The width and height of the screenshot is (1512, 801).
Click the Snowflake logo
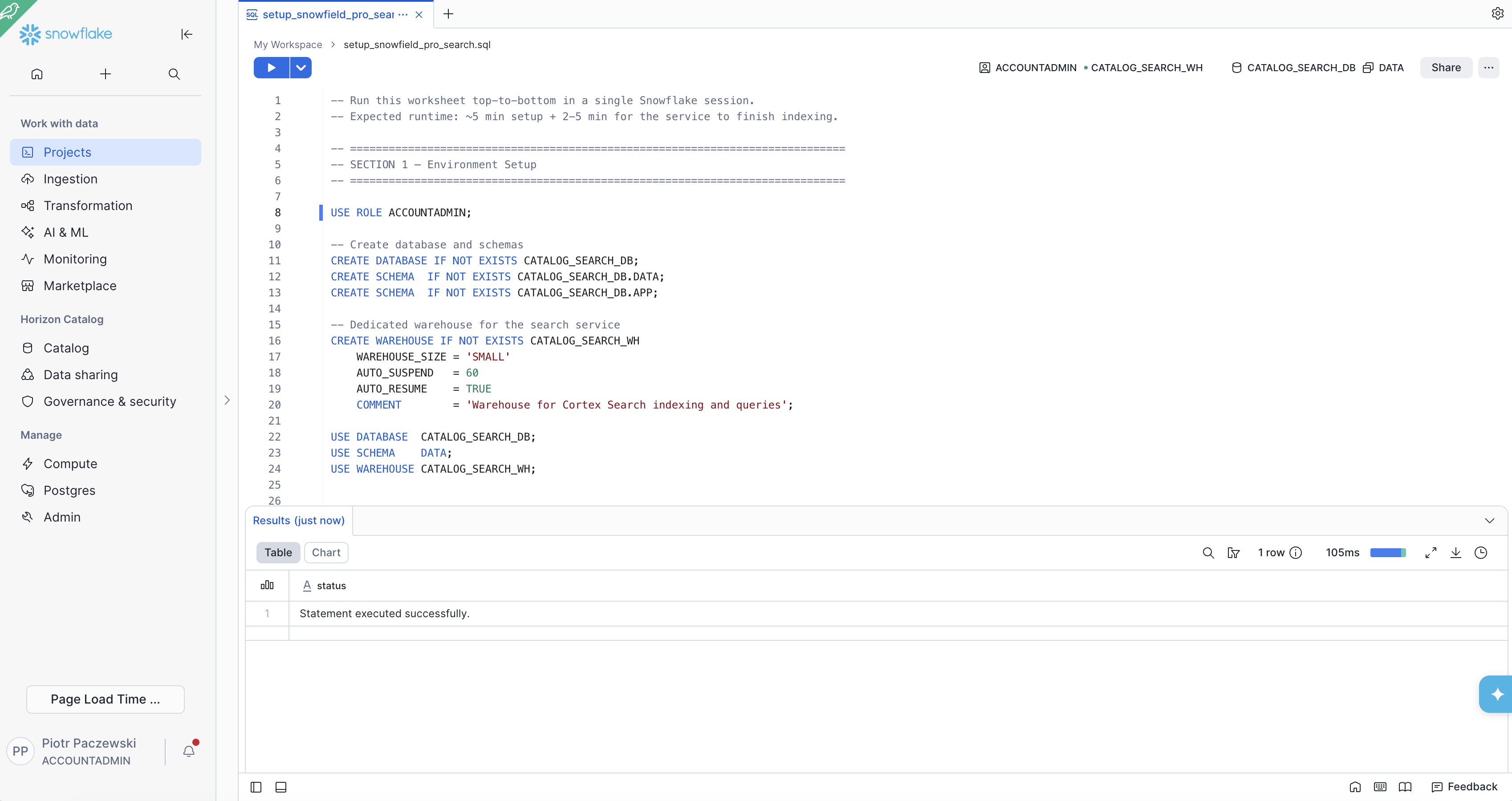(66, 34)
